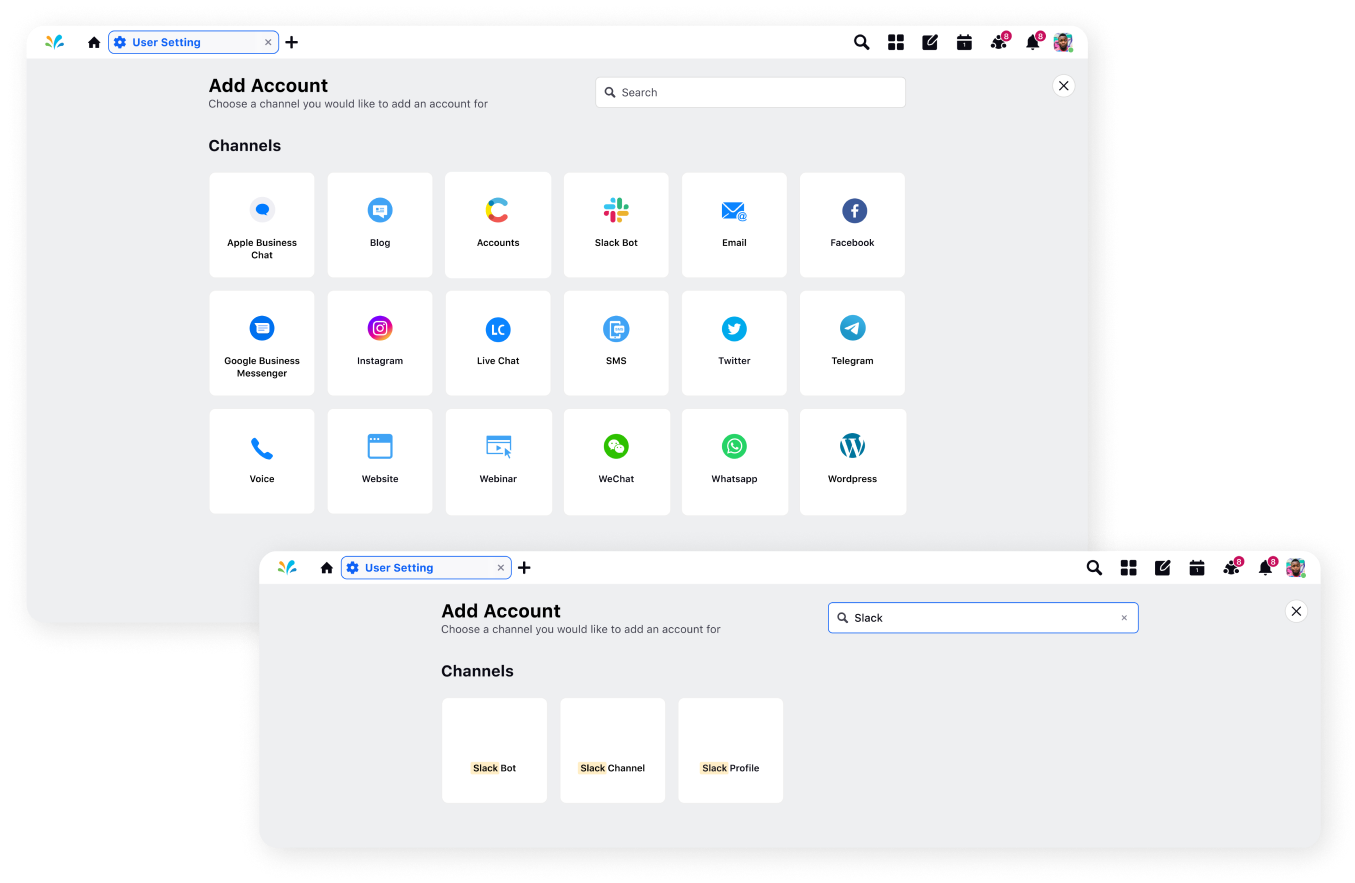The height and width of the screenshot is (883, 1355).
Task: Select the Slack Bot result tile
Action: point(495,751)
